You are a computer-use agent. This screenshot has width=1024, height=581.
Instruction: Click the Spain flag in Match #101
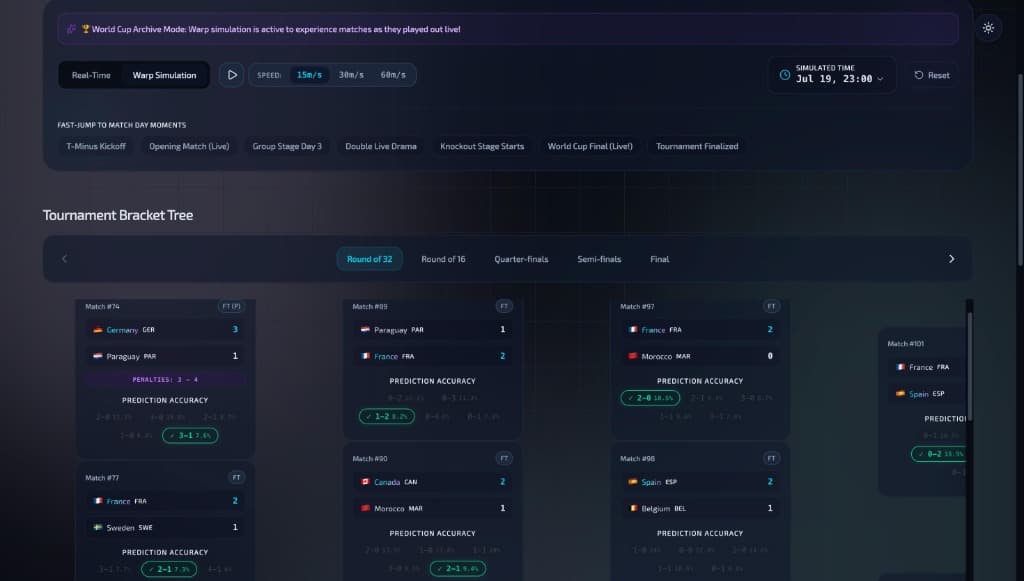[x=900, y=394]
